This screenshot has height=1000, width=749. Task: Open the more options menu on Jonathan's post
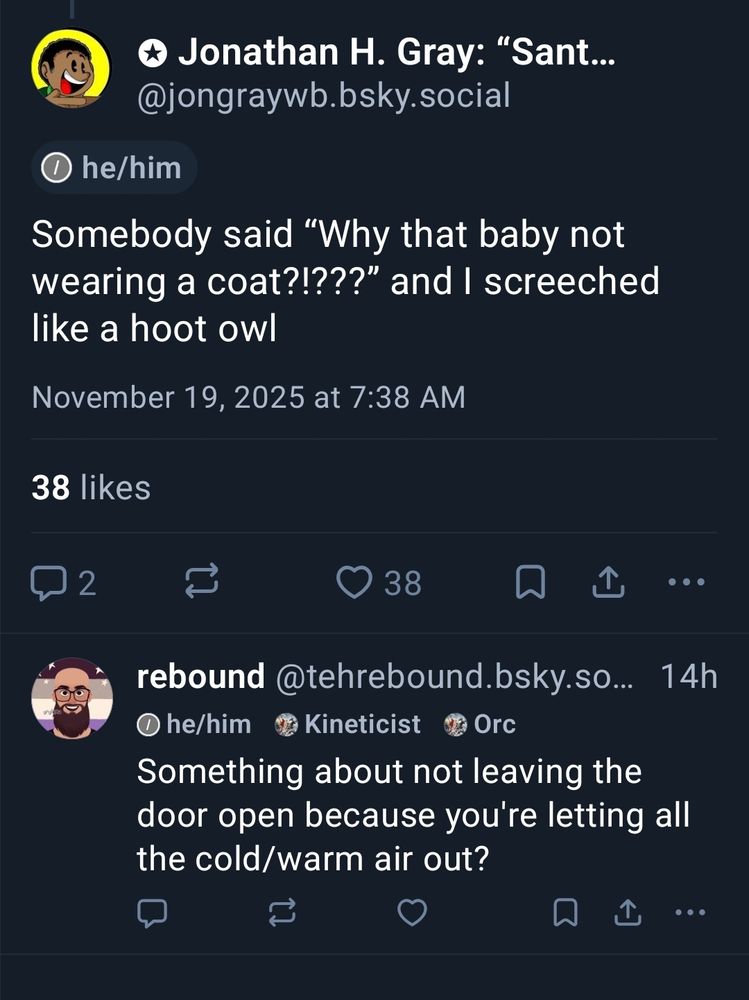685,582
